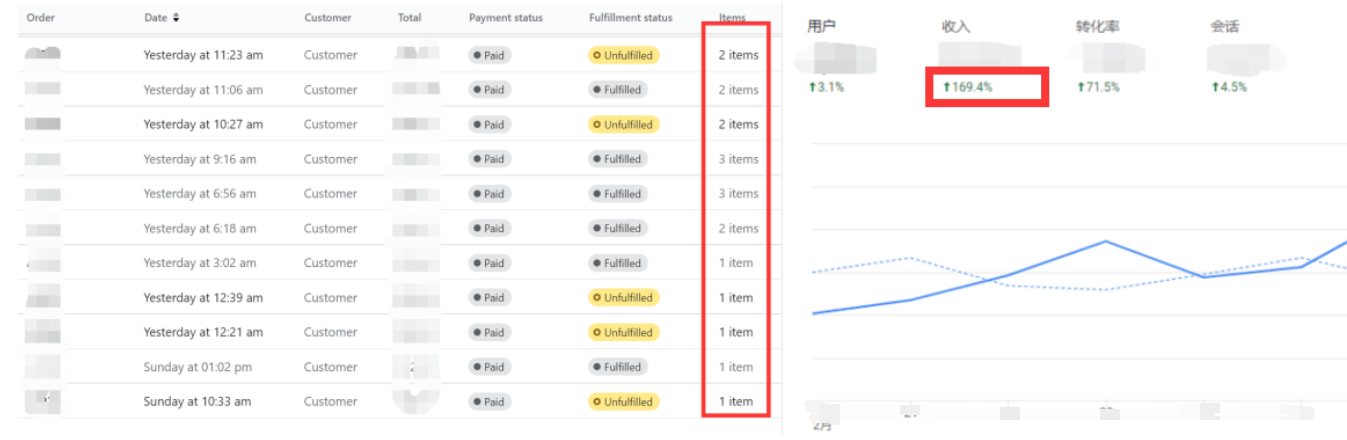1347x440 pixels.
Task: Click the Customer column header
Action: 328,18
